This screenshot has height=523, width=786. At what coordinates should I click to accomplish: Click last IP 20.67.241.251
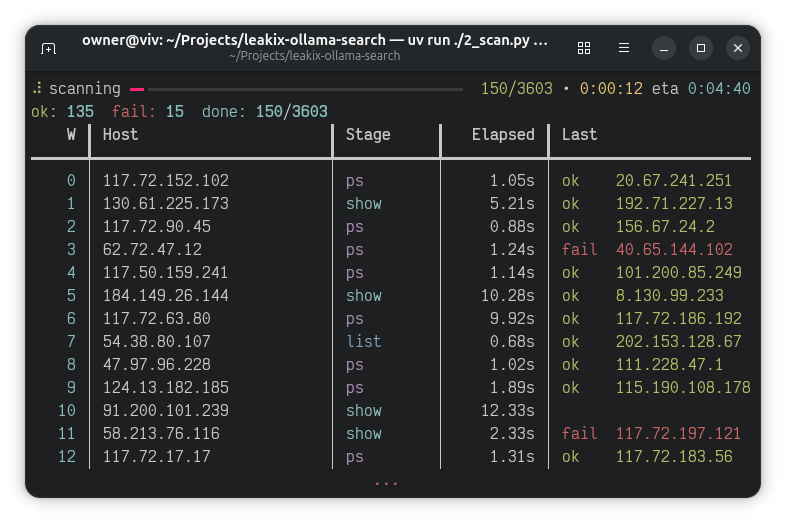click(x=674, y=181)
